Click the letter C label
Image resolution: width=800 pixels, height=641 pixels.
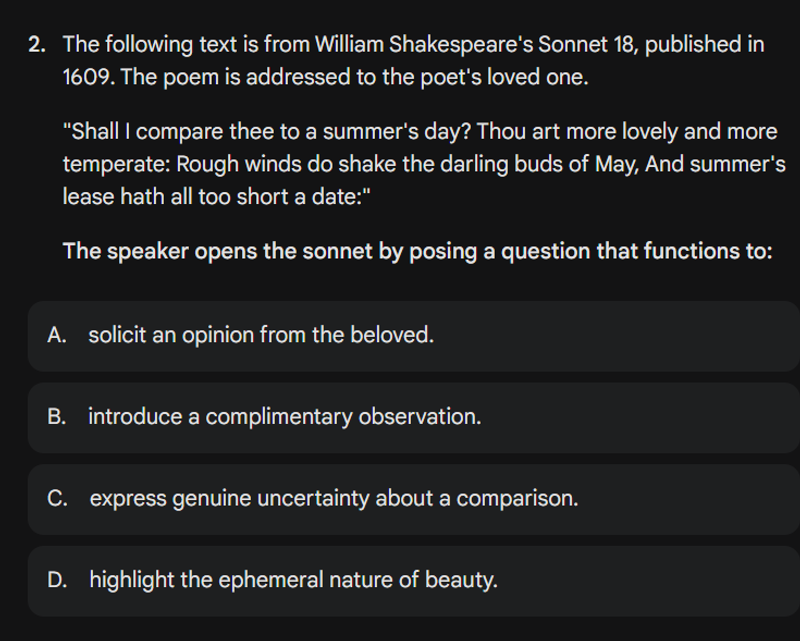[x=55, y=498]
